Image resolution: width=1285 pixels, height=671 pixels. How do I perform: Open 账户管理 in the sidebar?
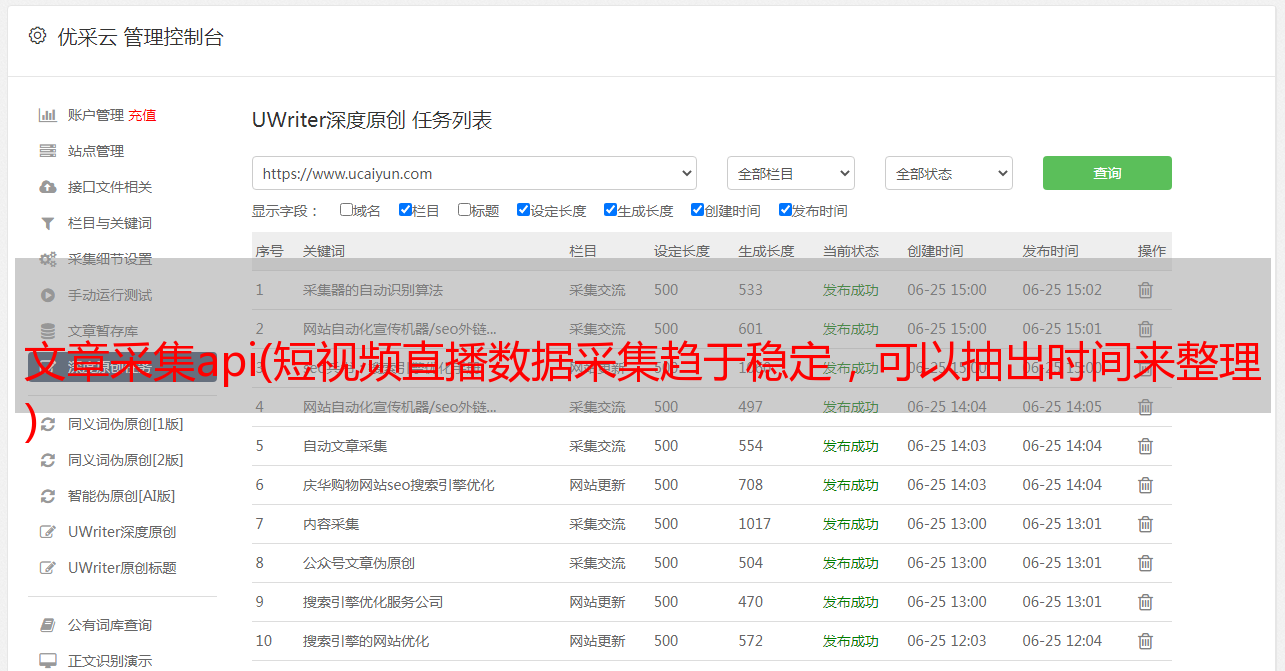tap(96, 115)
